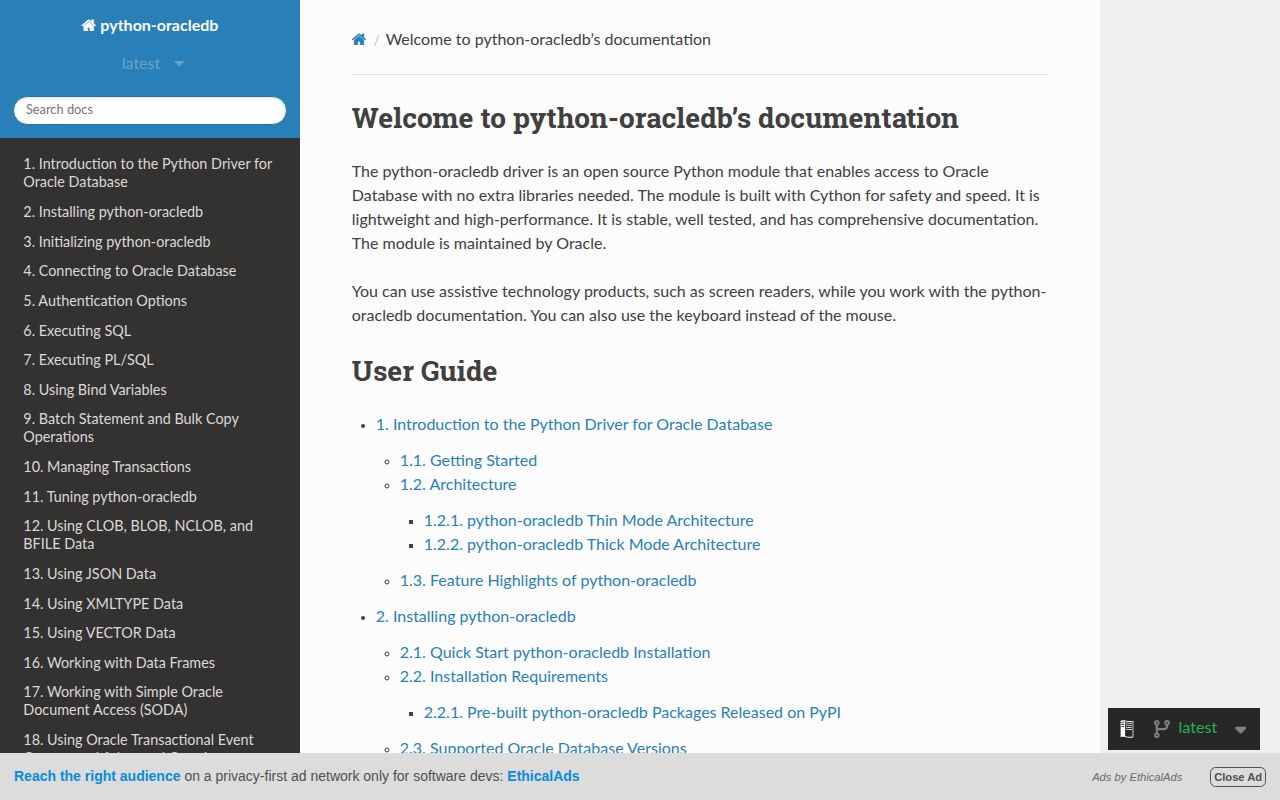Focus the Search docs field
This screenshot has width=1280, height=800.
point(150,110)
